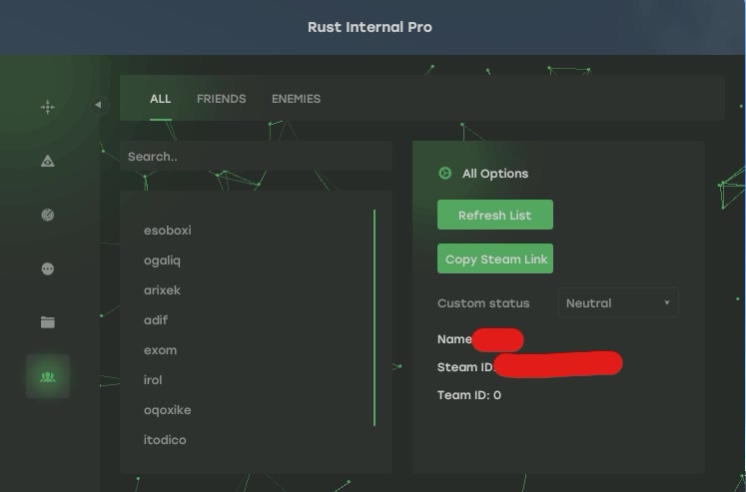Open the folder icon in sidebar
Viewport: 746px width, 492px height.
[x=47, y=322]
